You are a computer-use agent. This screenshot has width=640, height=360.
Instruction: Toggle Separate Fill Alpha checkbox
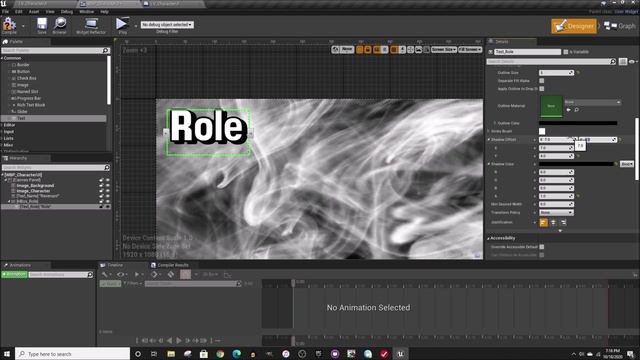542,81
